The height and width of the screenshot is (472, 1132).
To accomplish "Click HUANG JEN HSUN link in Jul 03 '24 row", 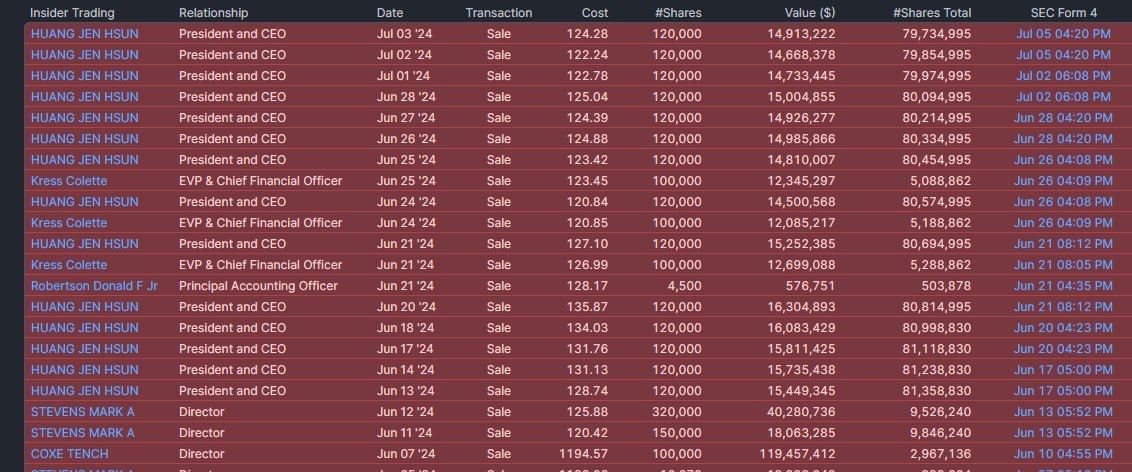I will (x=85, y=34).
